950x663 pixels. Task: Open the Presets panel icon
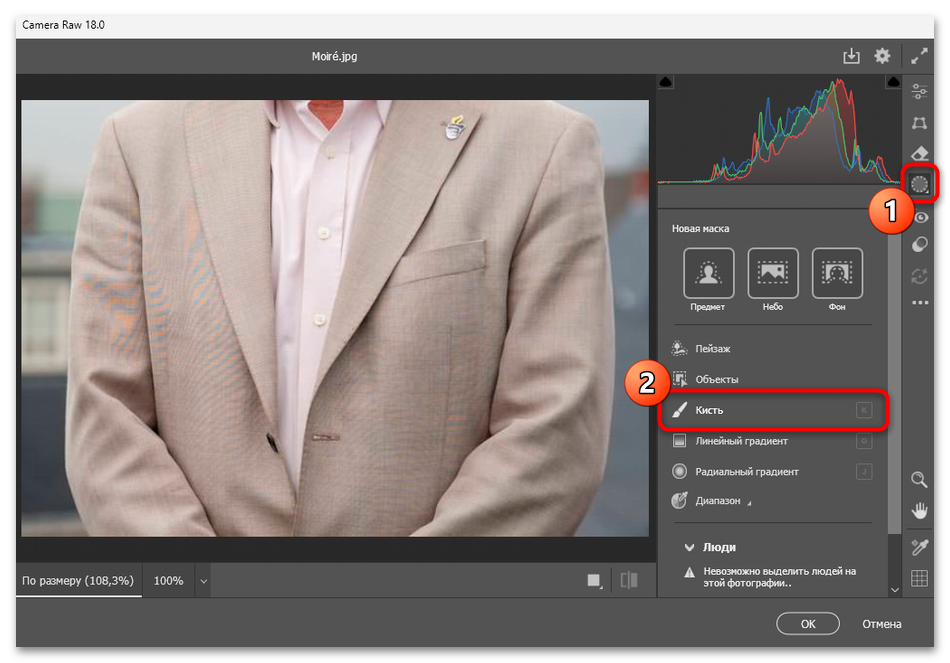(x=919, y=244)
